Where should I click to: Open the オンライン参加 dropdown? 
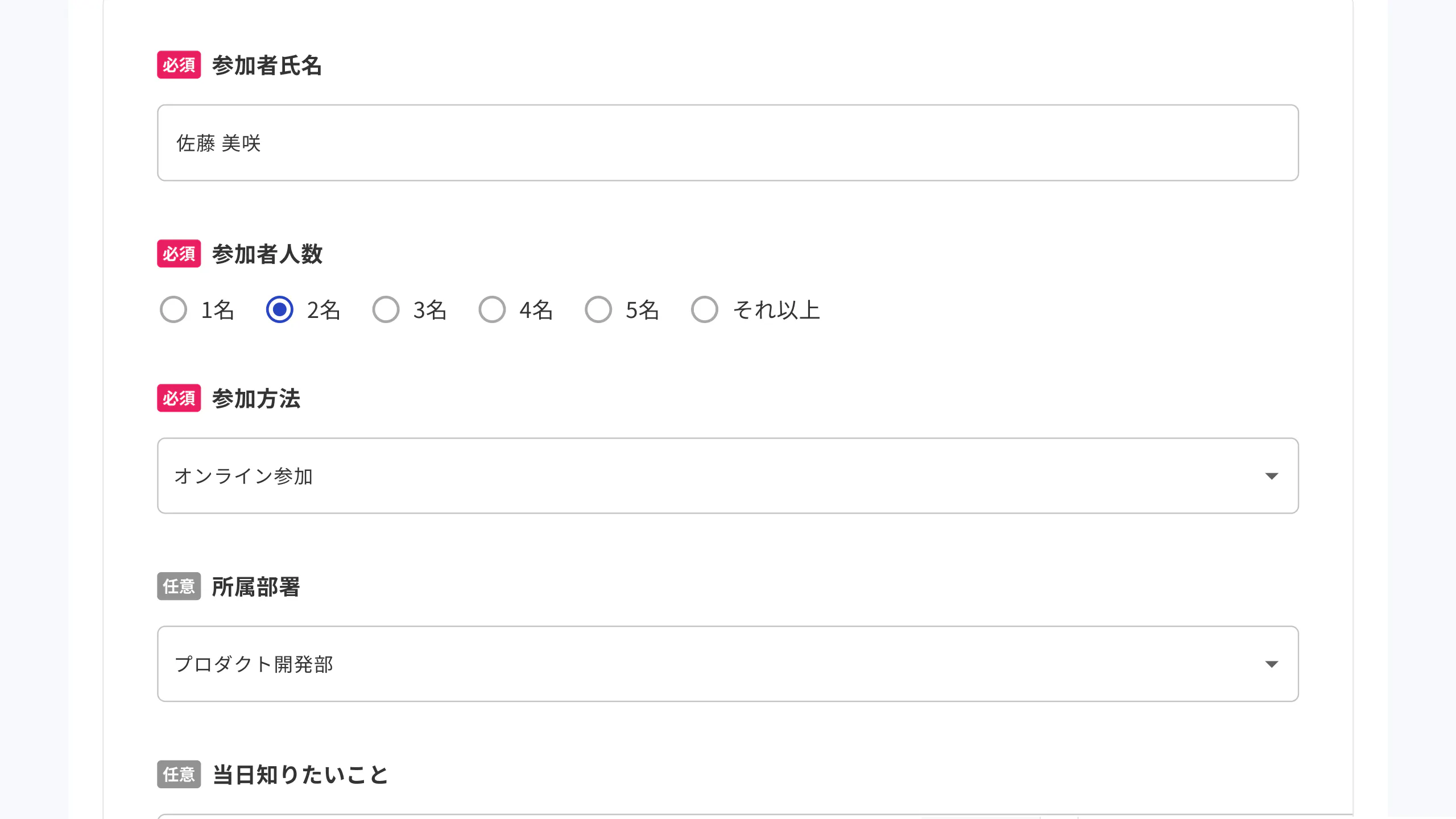coord(727,476)
